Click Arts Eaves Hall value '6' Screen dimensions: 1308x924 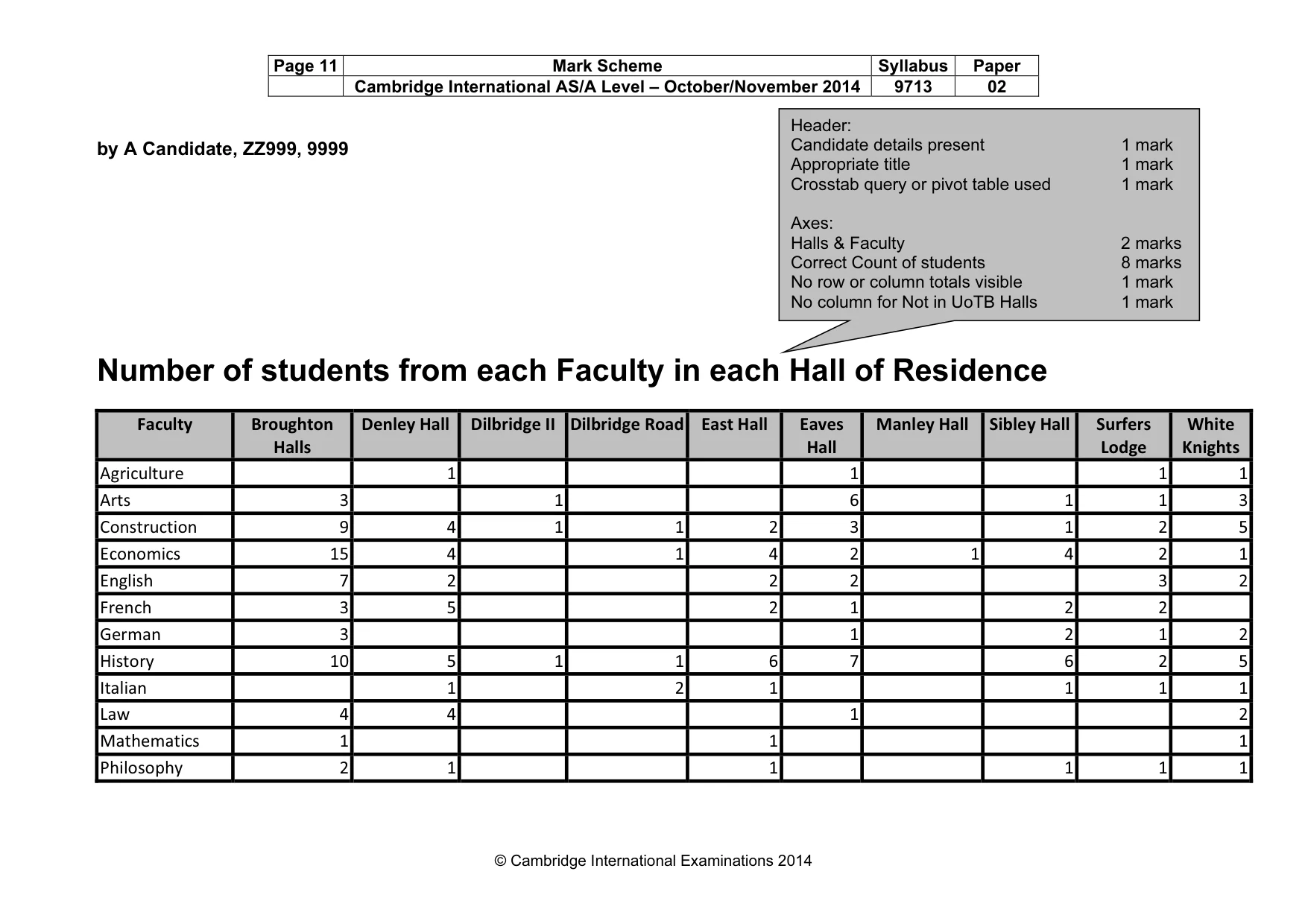854,501
